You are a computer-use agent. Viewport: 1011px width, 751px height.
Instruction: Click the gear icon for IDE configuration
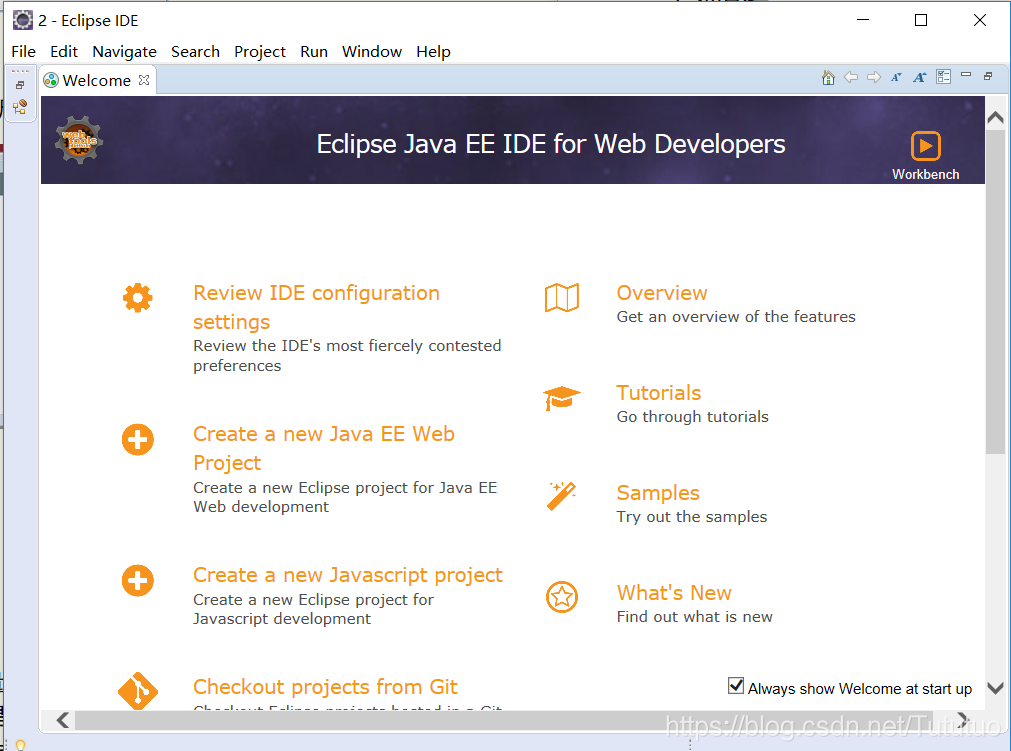click(137, 298)
